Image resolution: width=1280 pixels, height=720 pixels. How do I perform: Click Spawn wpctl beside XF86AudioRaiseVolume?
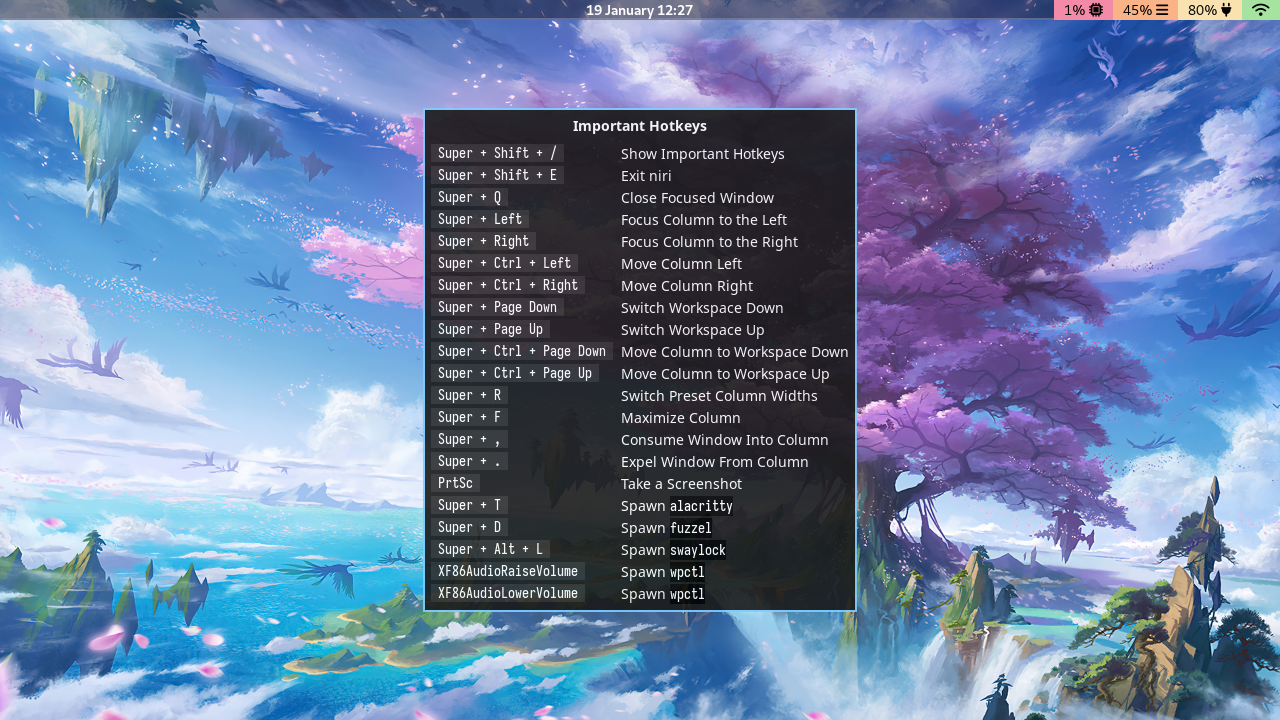pos(663,572)
